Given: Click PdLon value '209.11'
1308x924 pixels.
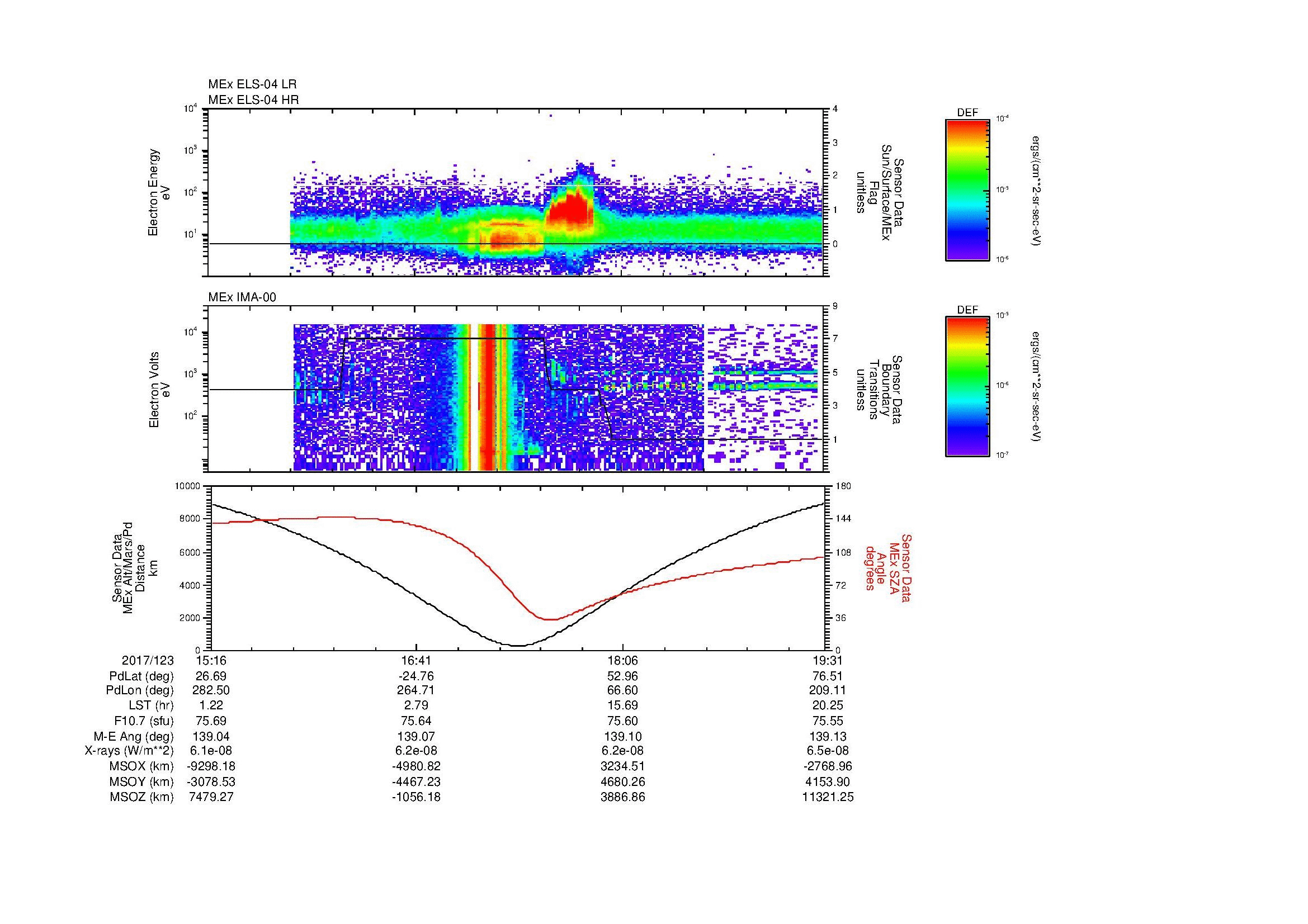Looking at the screenshot, I should tap(827, 690).
